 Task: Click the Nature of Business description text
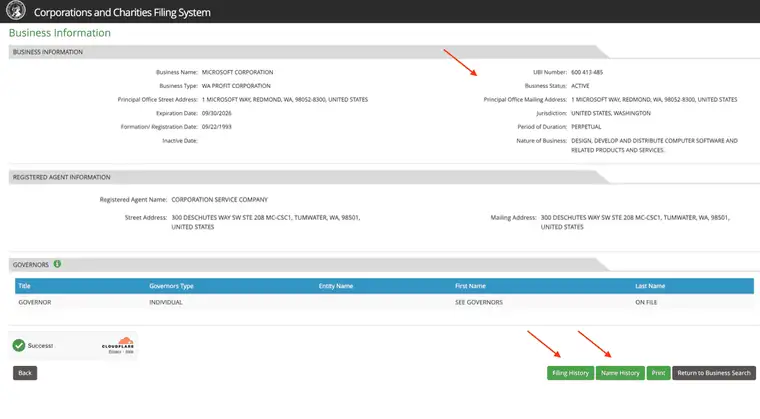(x=654, y=145)
